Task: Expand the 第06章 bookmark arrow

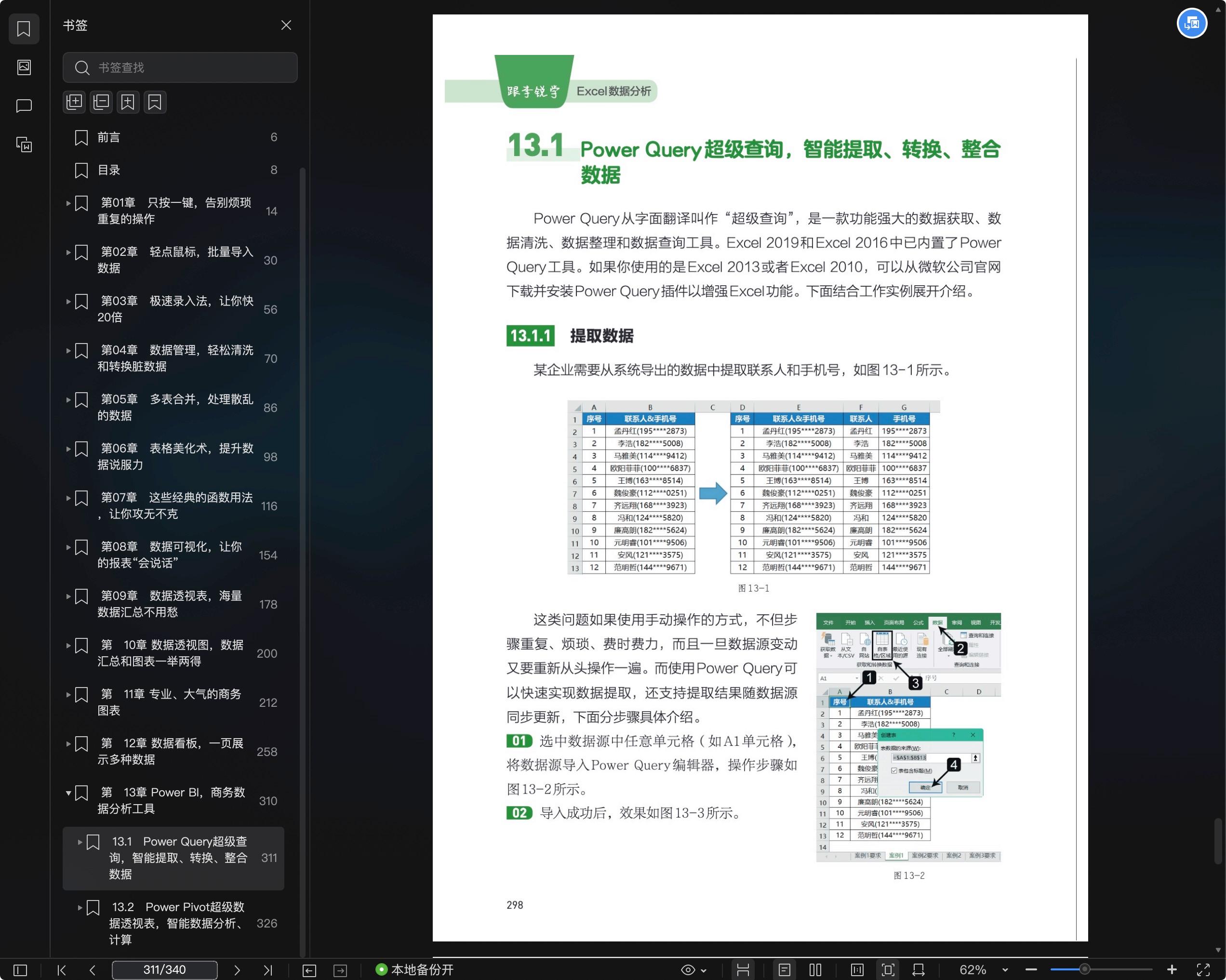Action: [x=68, y=449]
